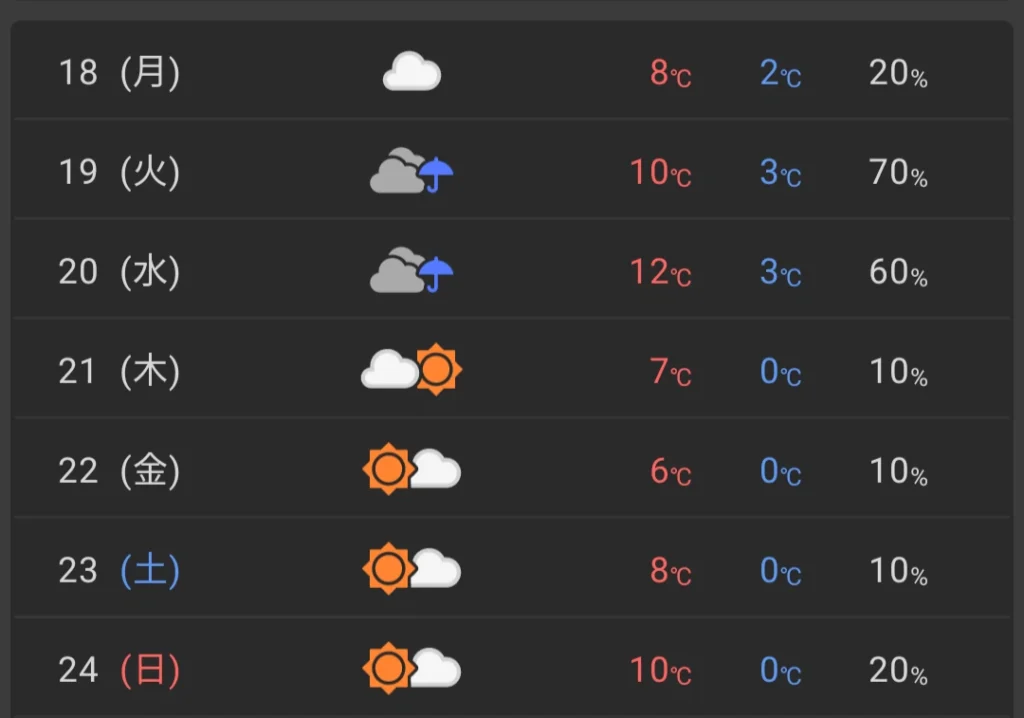Select the 20% rain chance on the 24th

pos(898,671)
